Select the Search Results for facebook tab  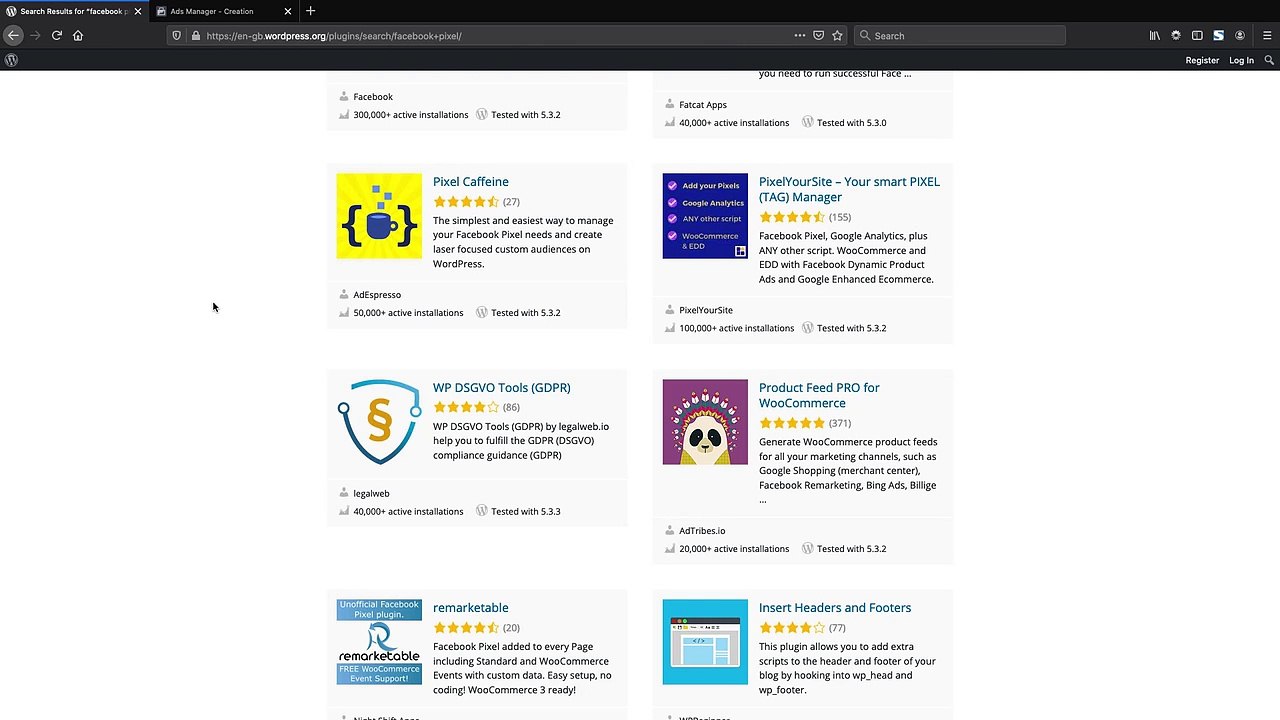[75, 11]
